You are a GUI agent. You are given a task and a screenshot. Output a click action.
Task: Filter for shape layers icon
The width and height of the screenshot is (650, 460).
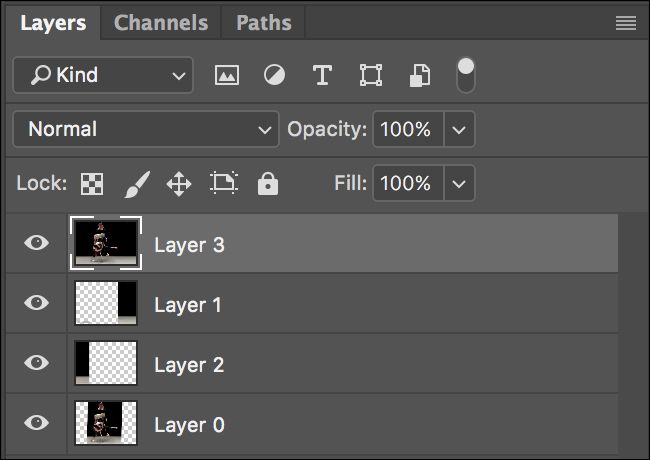click(x=371, y=75)
